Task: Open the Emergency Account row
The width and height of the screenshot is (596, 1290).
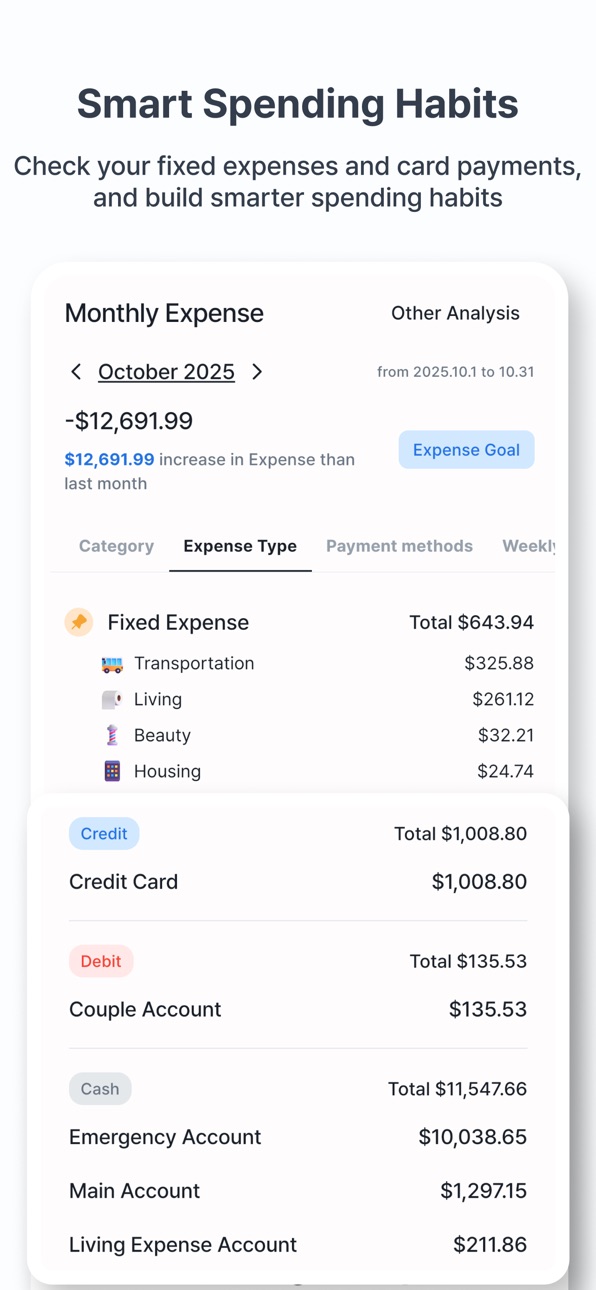Action: coord(298,1137)
